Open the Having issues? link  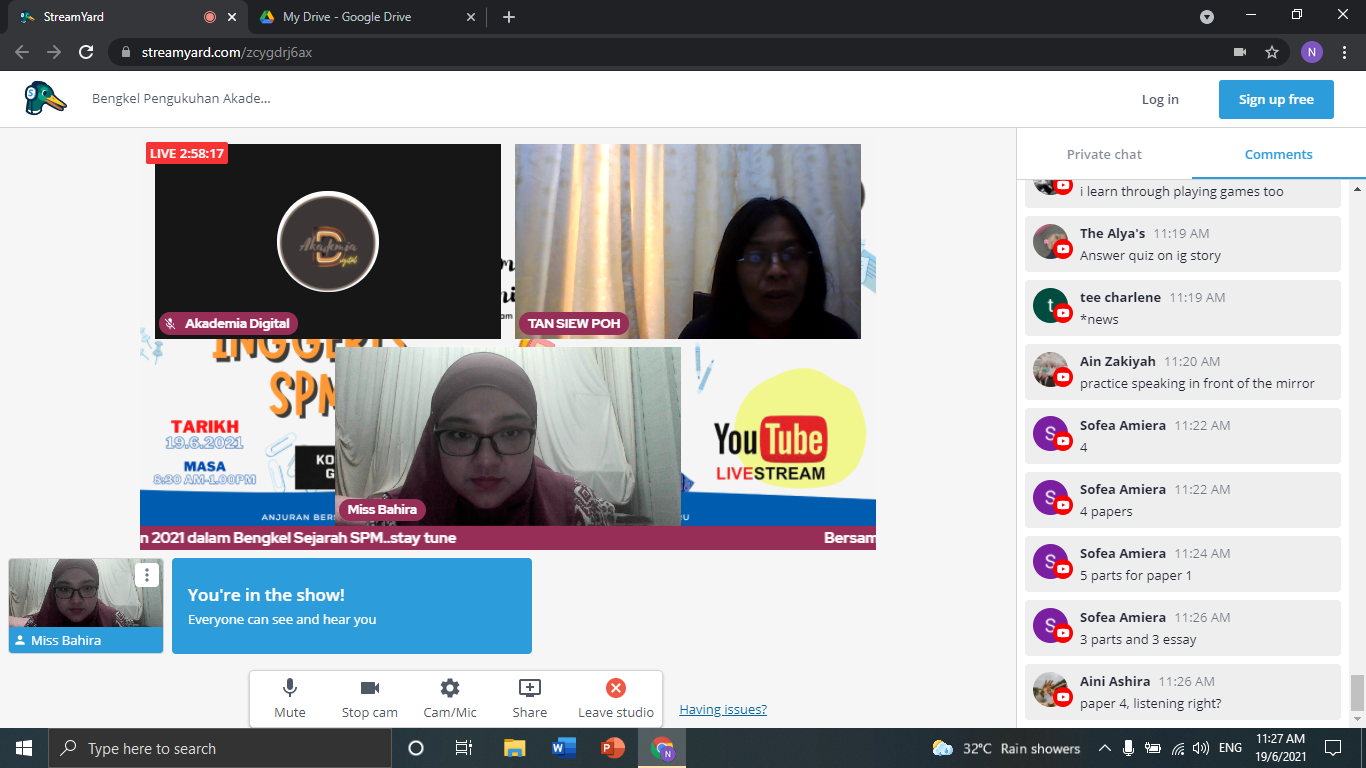[x=723, y=710]
